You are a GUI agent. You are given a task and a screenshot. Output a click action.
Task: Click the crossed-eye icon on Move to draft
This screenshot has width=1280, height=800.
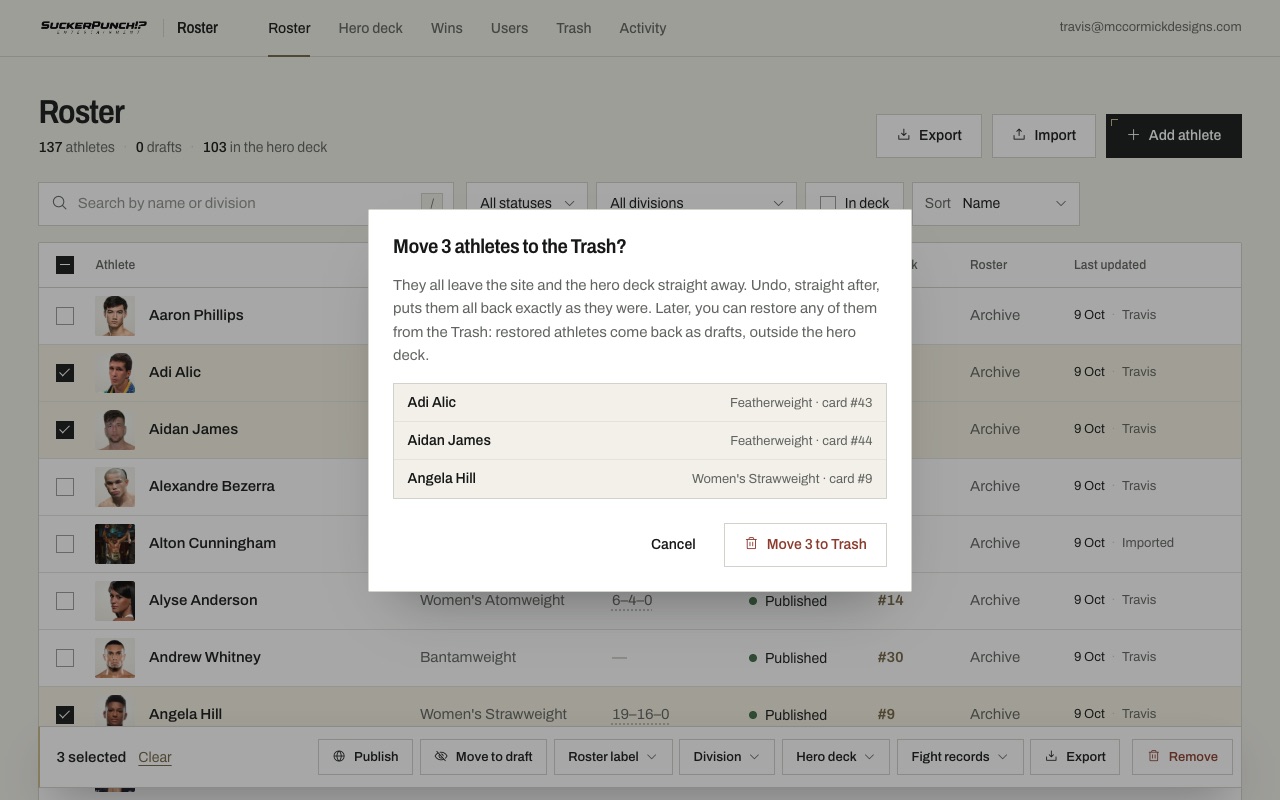(441, 756)
